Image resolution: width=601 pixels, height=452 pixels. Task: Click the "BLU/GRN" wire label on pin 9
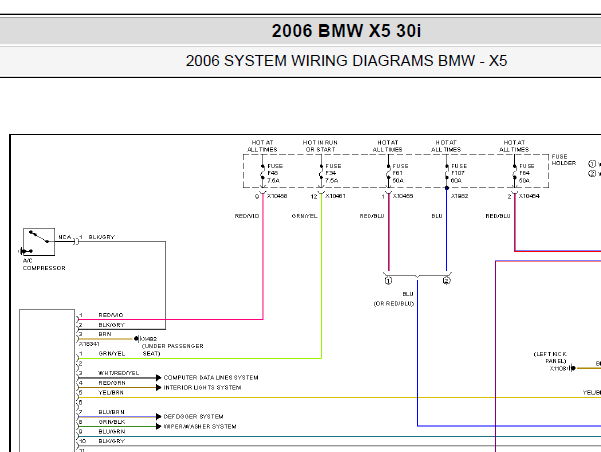[112, 432]
